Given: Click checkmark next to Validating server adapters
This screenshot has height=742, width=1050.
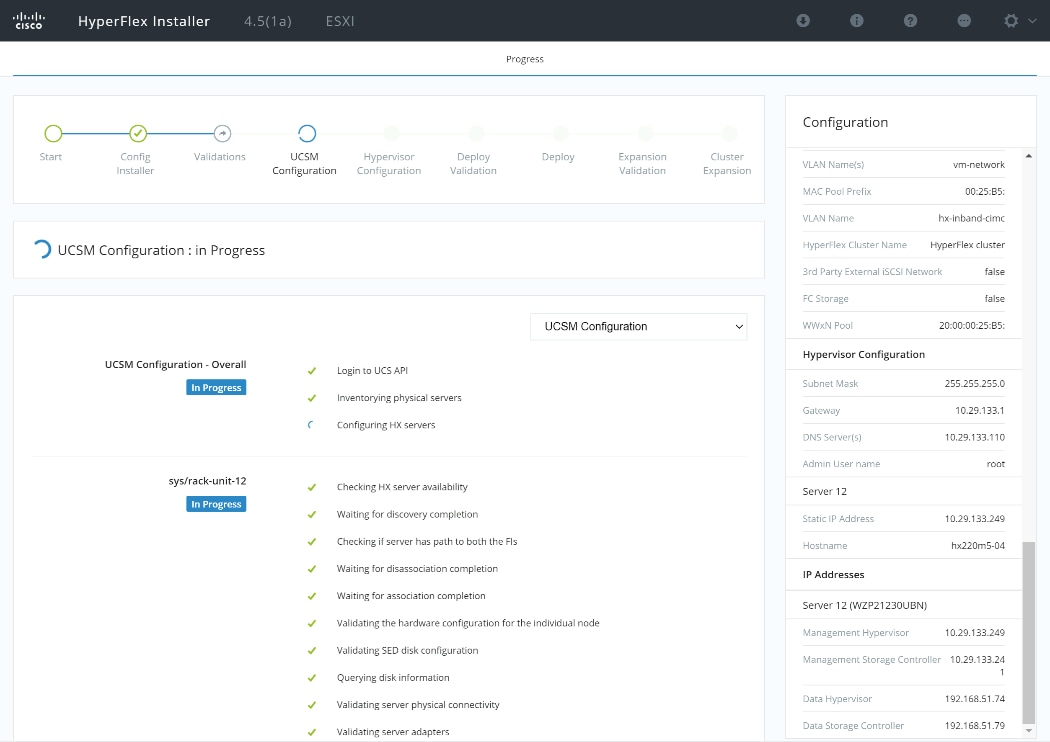Looking at the screenshot, I should [311, 732].
